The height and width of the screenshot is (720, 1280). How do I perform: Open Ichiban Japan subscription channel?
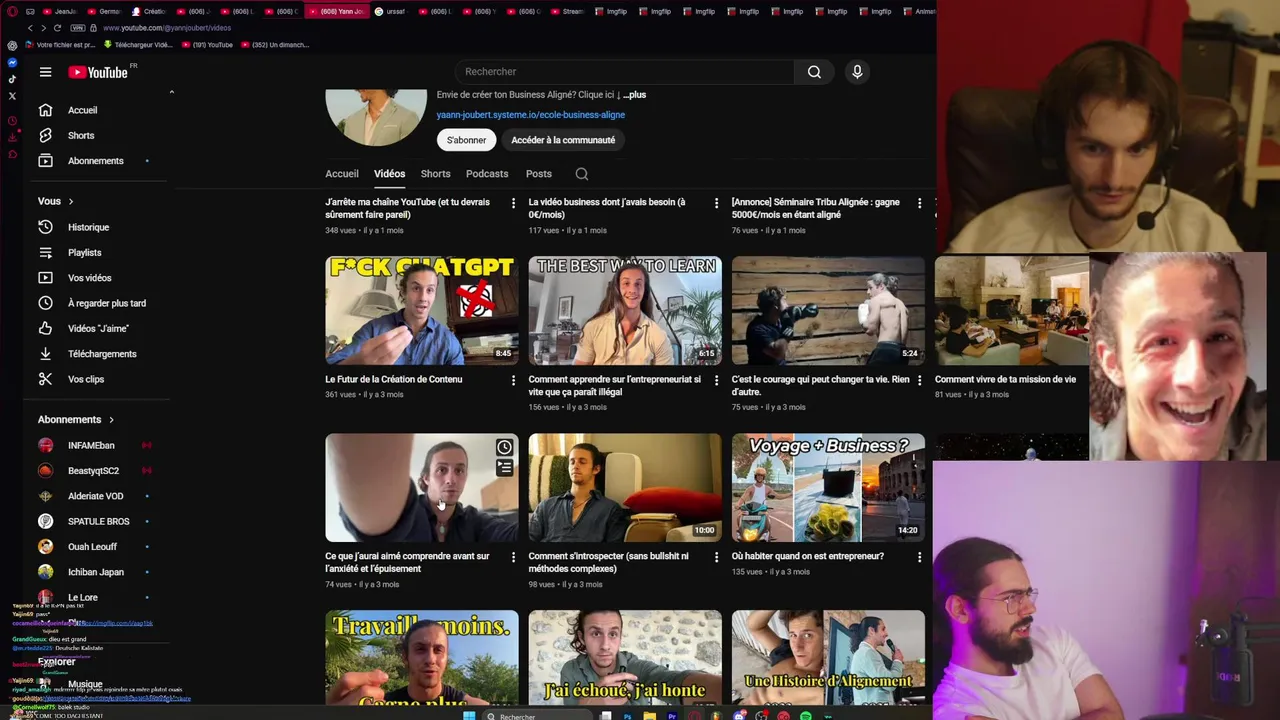(96, 571)
